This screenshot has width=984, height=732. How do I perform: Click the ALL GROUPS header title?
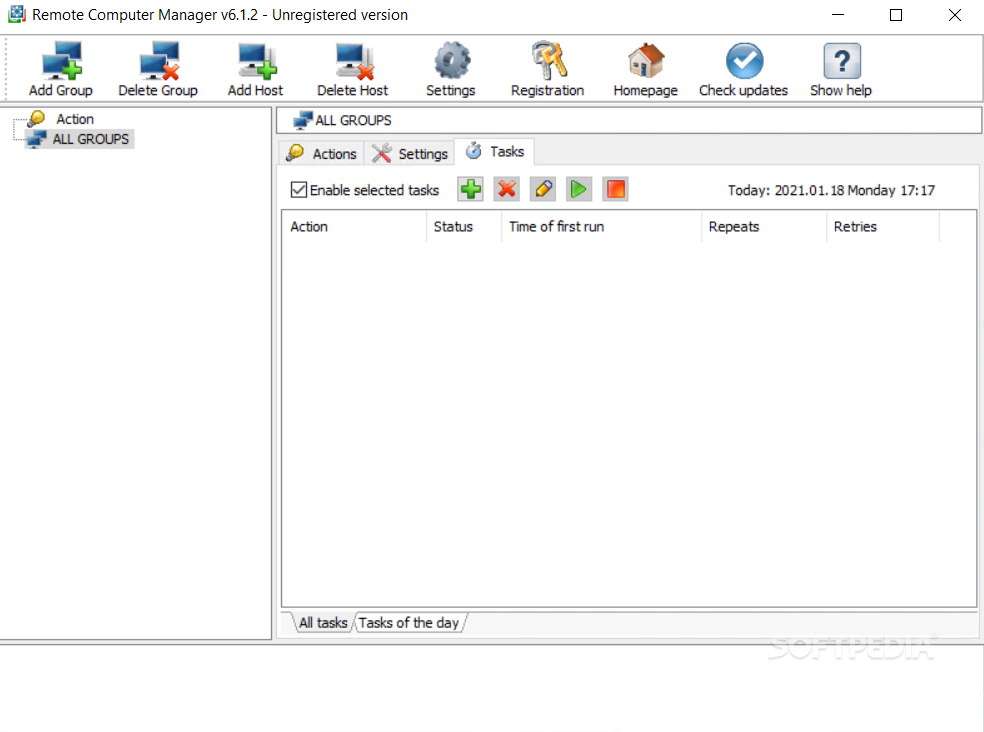pyautogui.click(x=353, y=120)
